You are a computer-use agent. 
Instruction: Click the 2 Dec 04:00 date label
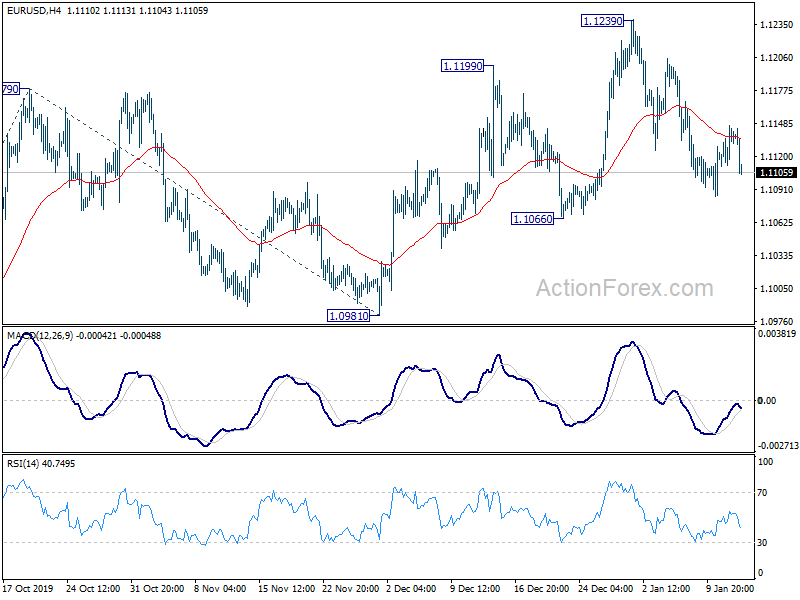click(x=411, y=589)
